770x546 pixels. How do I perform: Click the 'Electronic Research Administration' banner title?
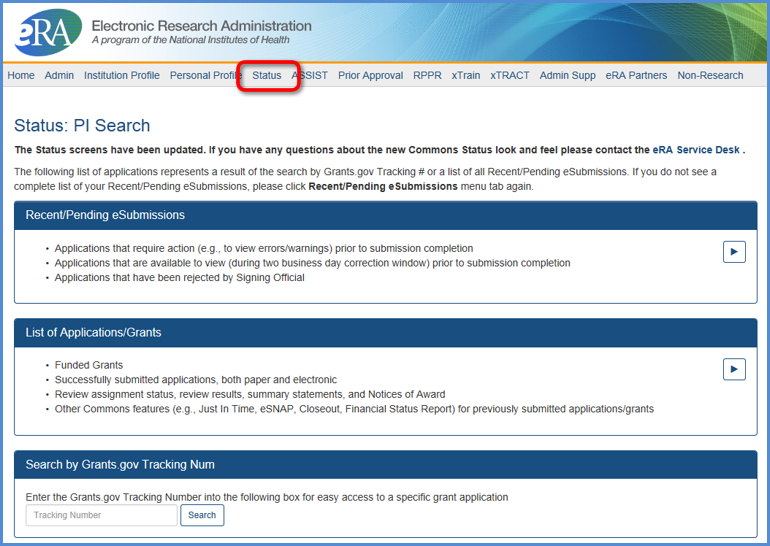pyautogui.click(x=201, y=26)
